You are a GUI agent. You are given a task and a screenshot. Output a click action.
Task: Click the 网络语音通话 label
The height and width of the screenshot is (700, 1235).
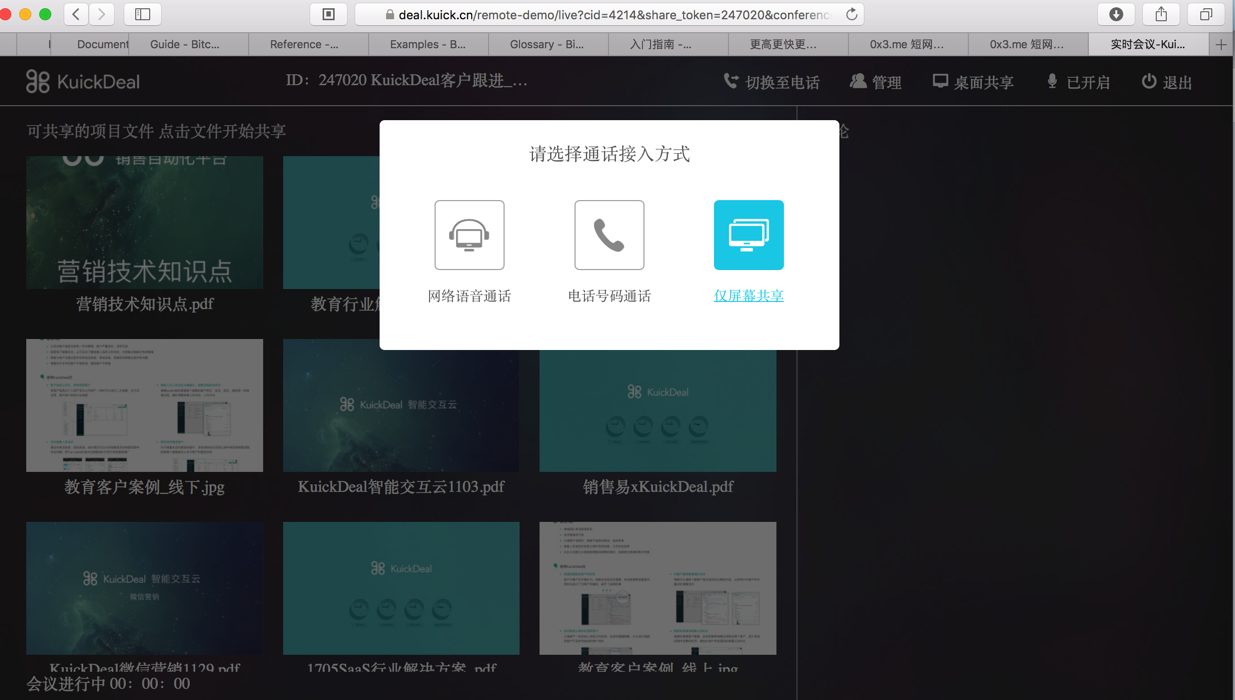(469, 296)
